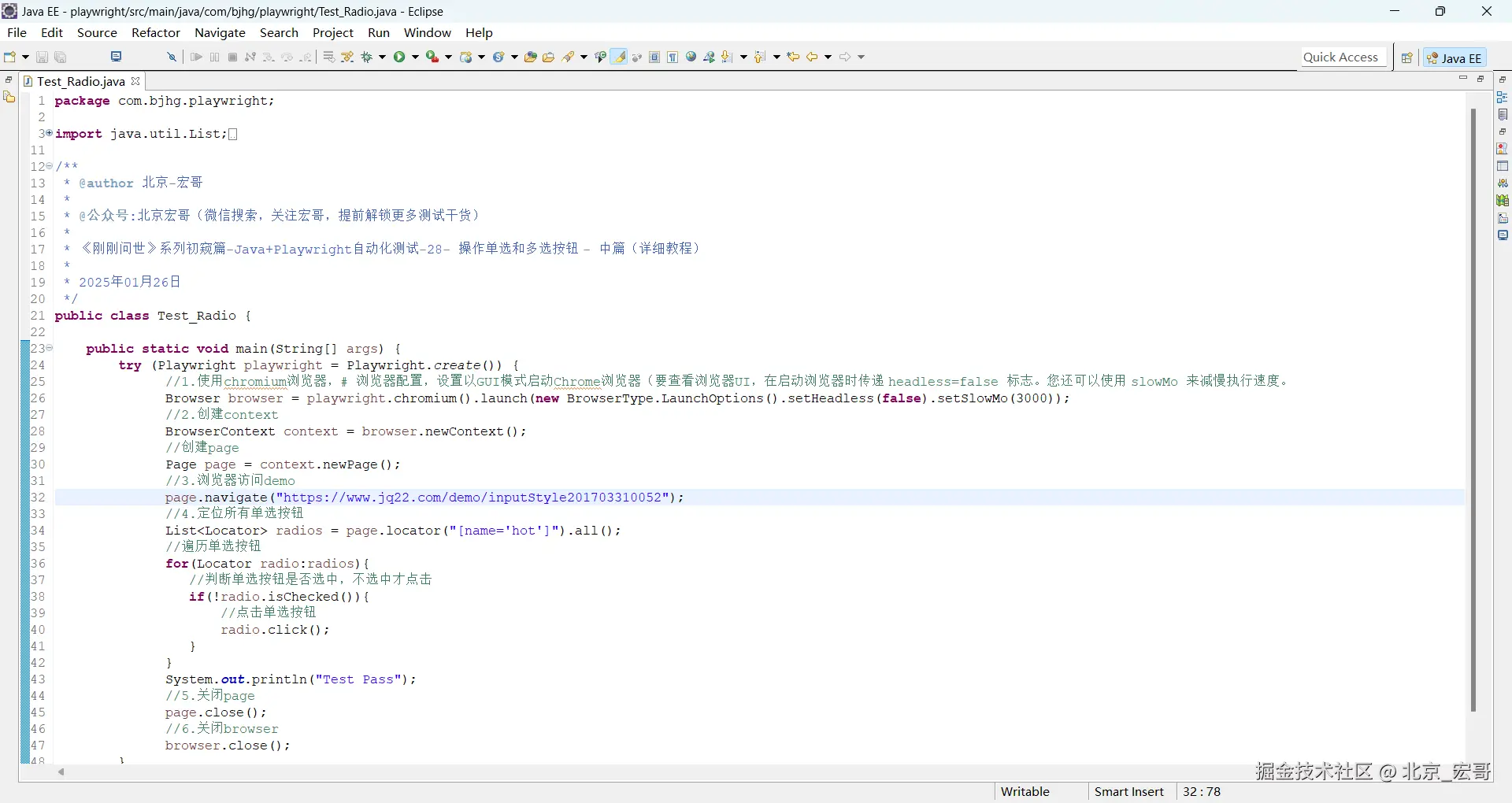Open the Window menu
This screenshot has height=803, width=1512.
pyautogui.click(x=428, y=32)
